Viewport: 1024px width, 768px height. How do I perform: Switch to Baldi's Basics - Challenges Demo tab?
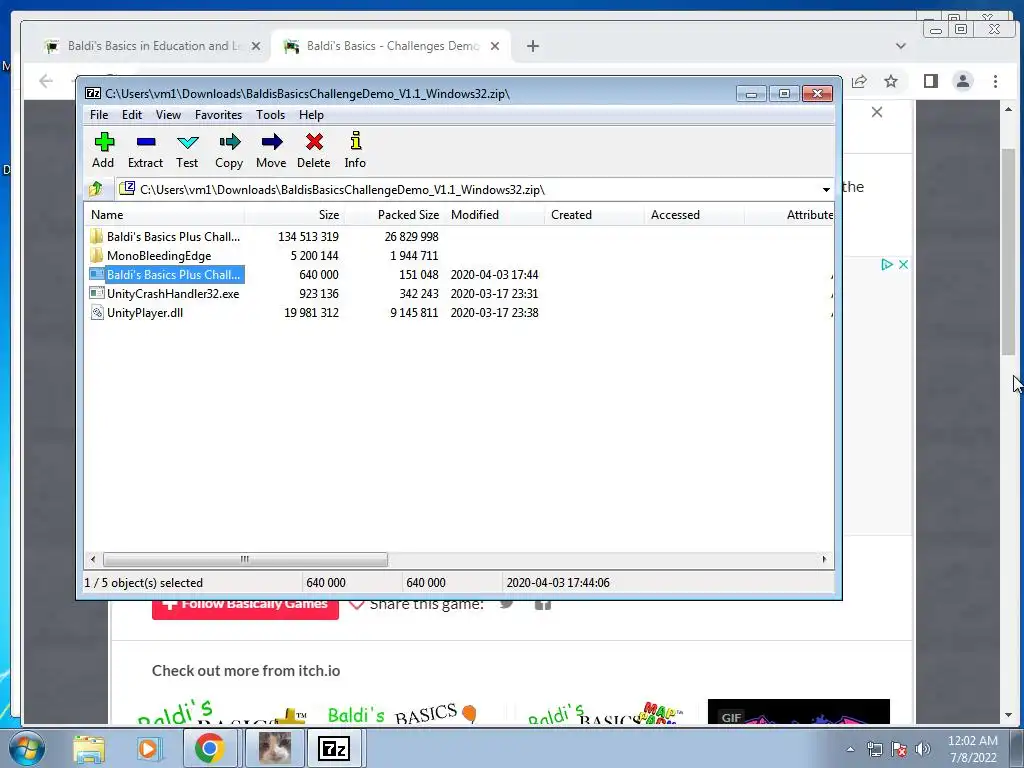pyautogui.click(x=392, y=46)
